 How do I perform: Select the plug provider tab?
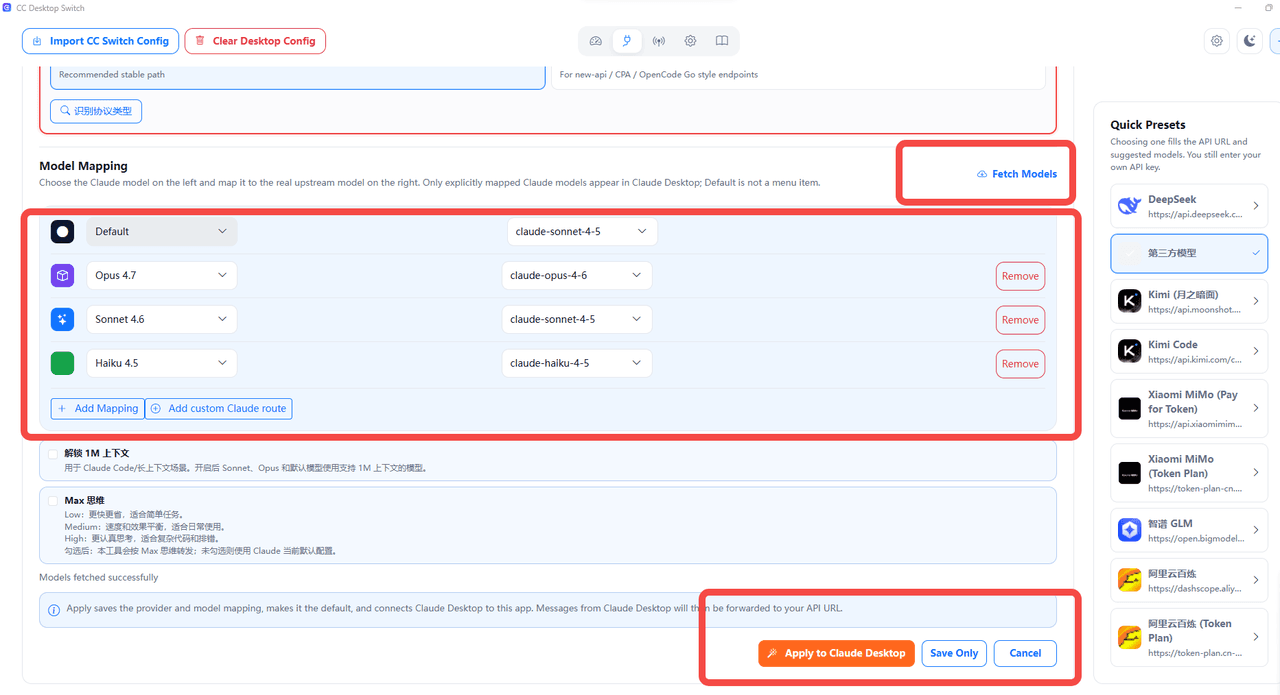[x=627, y=41]
